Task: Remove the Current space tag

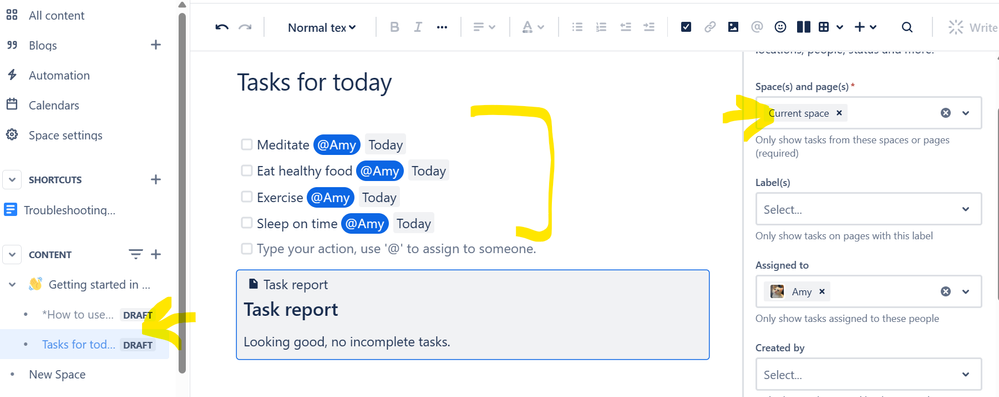Action: [x=839, y=113]
